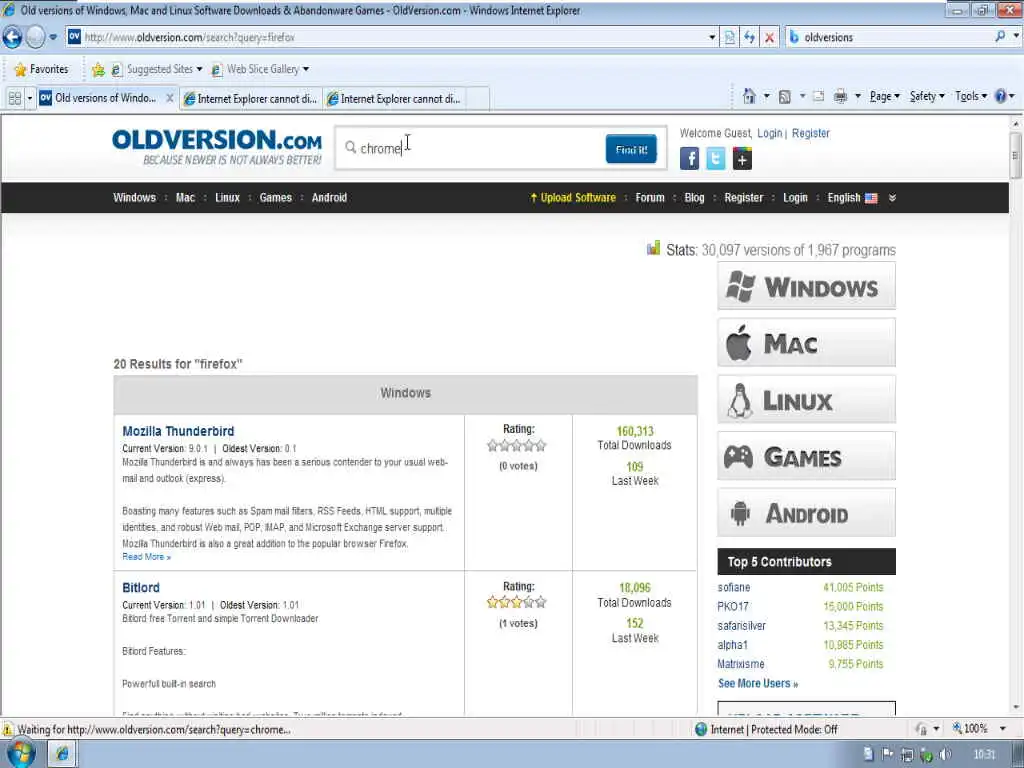Screen dimensions: 1024x768
Task: Open the Page menu dropdown
Action: click(x=884, y=97)
